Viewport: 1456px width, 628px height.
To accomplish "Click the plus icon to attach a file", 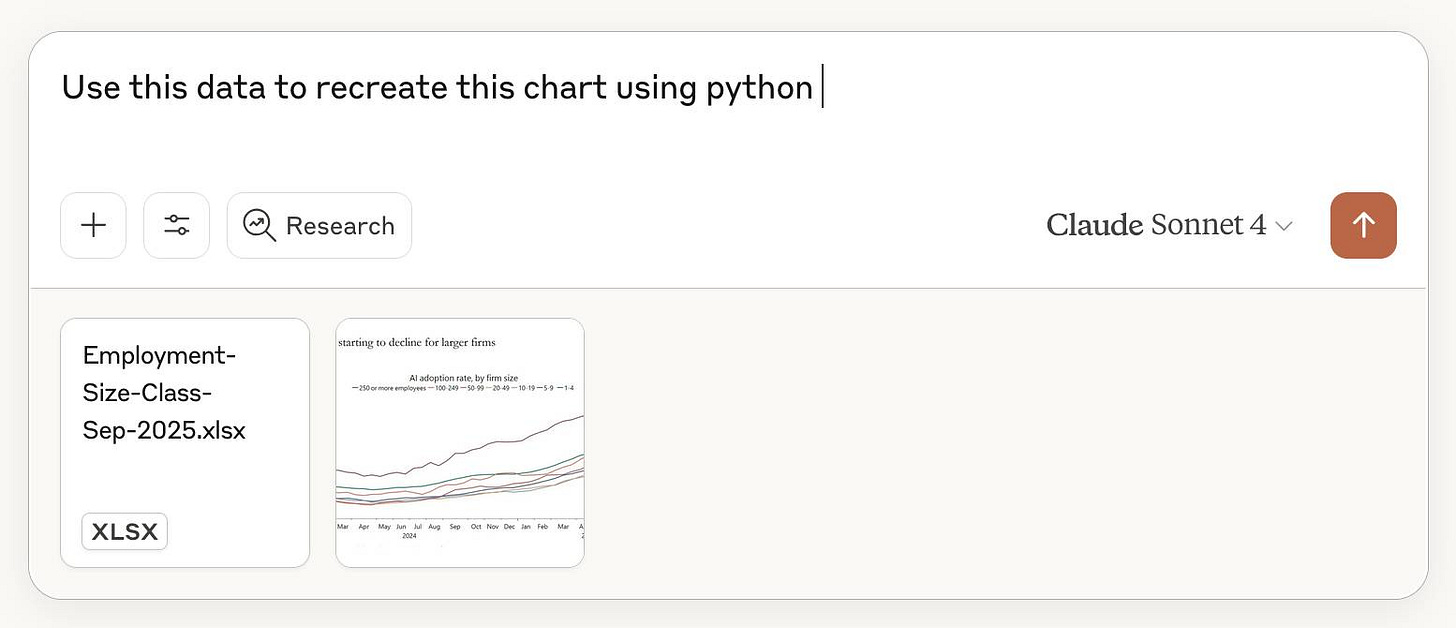I will point(93,225).
